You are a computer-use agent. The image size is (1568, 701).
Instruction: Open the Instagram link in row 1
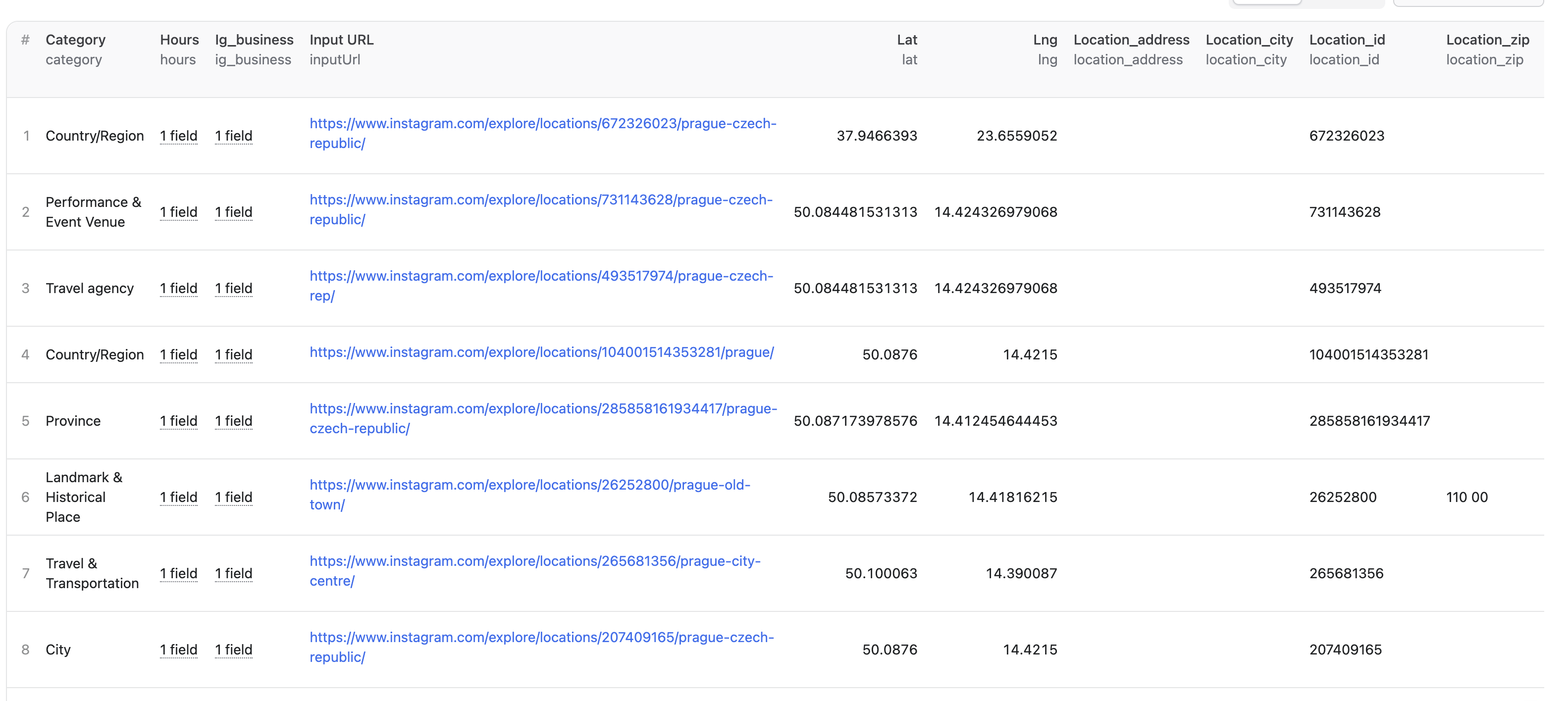pos(542,124)
